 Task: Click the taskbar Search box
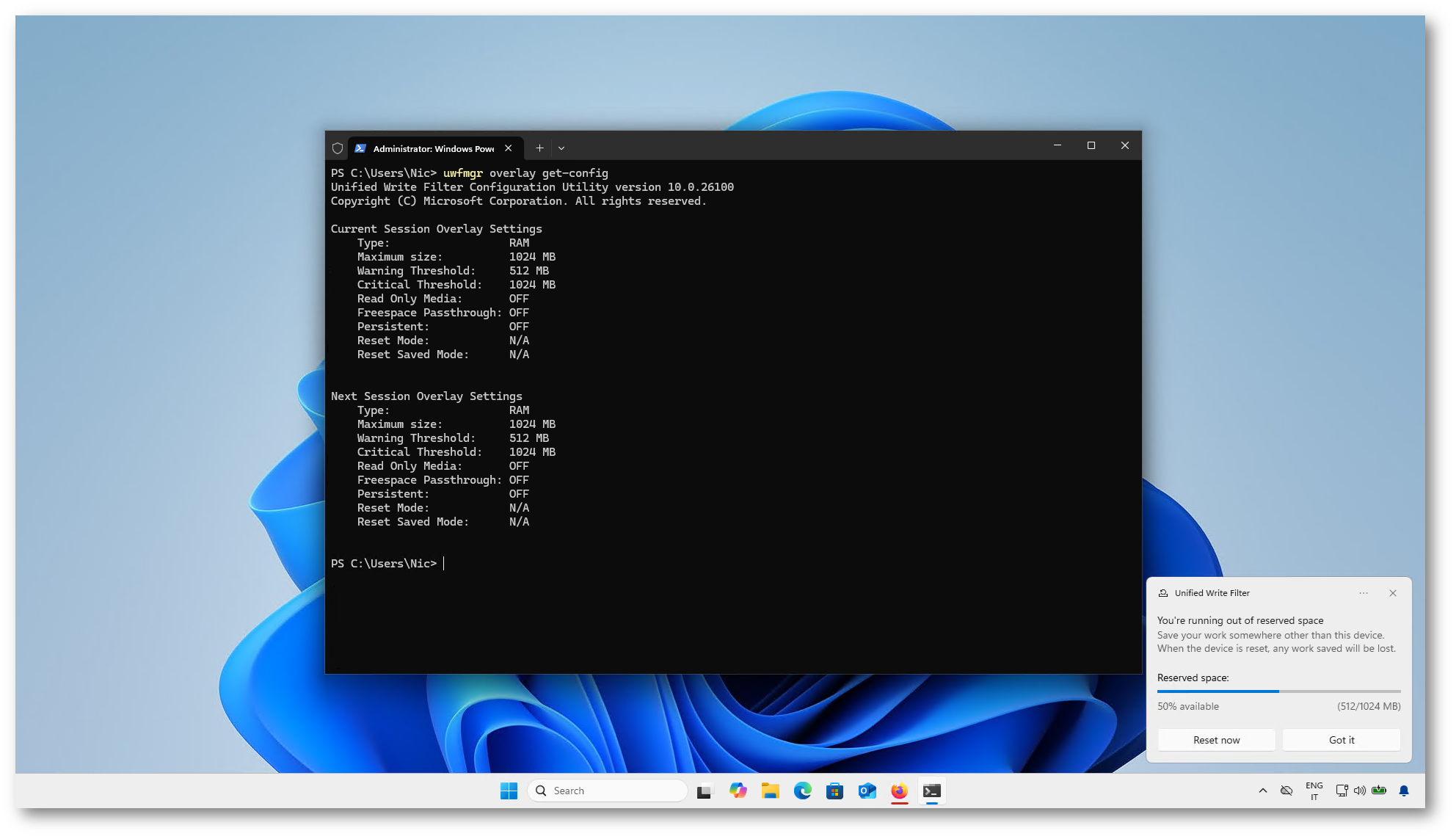pos(608,791)
